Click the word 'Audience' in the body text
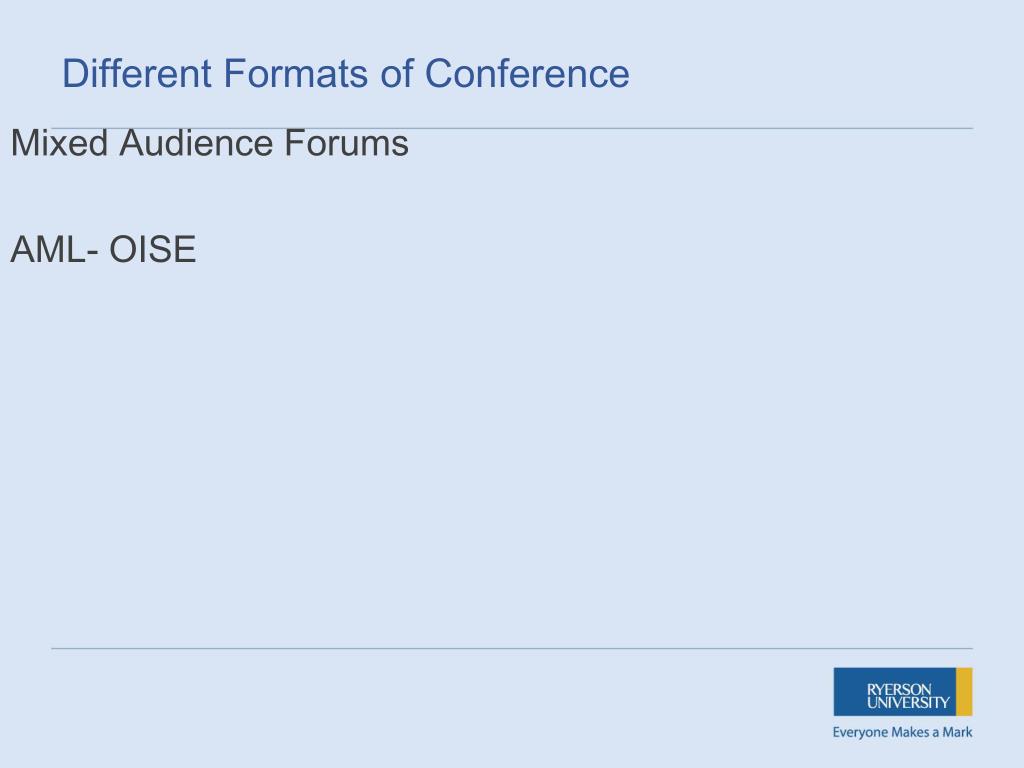Viewport: 1024px width, 768px height. click(x=196, y=143)
